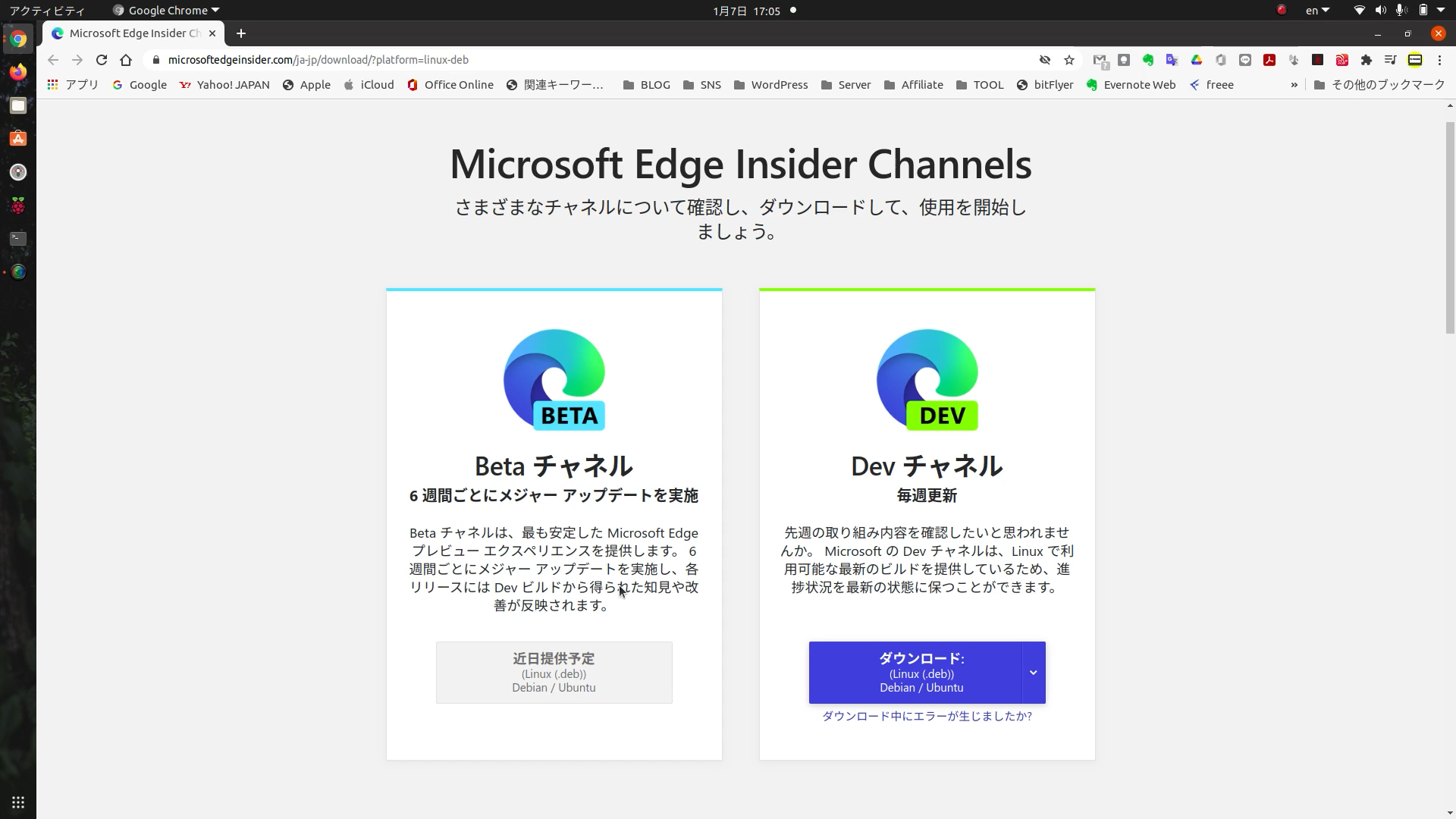Open the download error help link
The height and width of the screenshot is (819, 1456).
pos(927,716)
